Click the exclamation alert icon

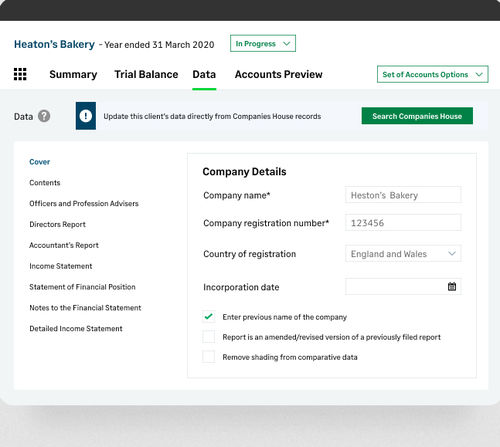tap(86, 116)
